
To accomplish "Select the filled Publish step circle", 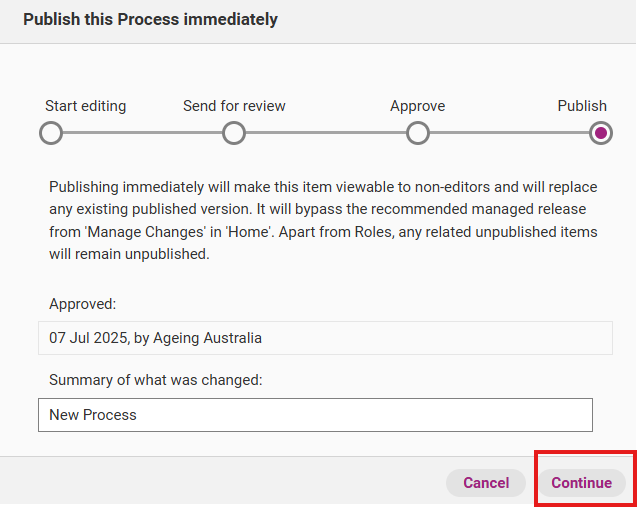I will (600, 133).
